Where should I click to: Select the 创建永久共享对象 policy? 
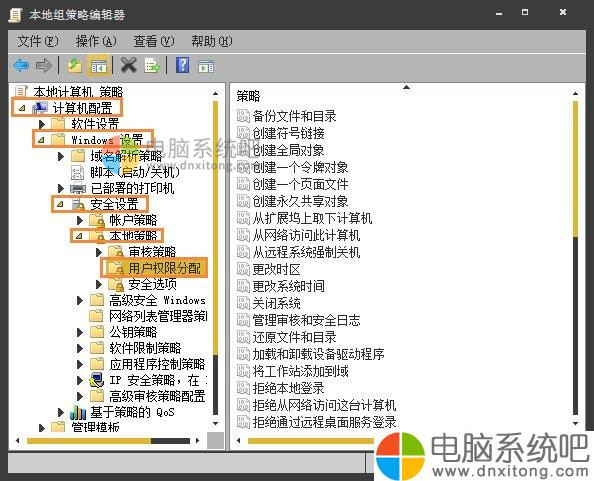click(x=300, y=201)
